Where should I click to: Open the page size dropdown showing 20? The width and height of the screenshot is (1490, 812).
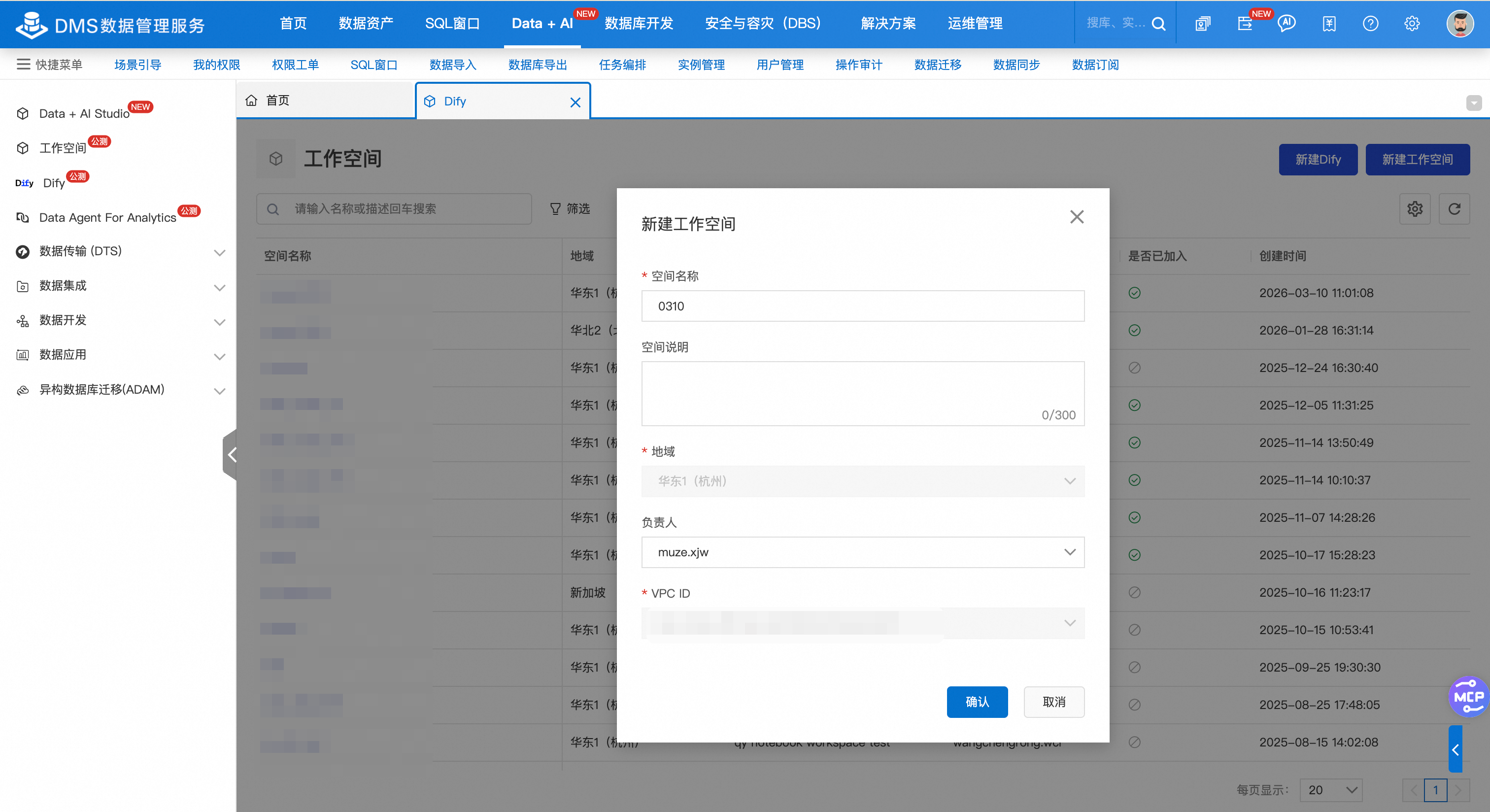click(x=1331, y=789)
